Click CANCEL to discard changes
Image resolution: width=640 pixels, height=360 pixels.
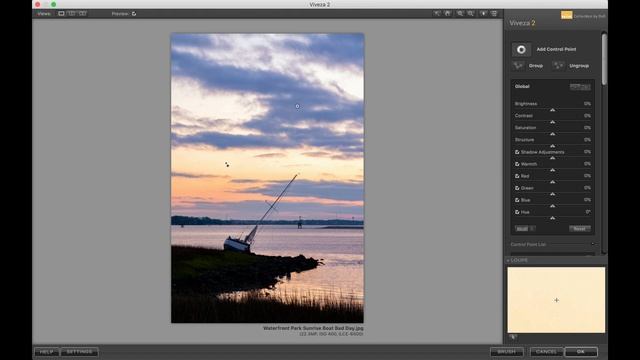546,352
